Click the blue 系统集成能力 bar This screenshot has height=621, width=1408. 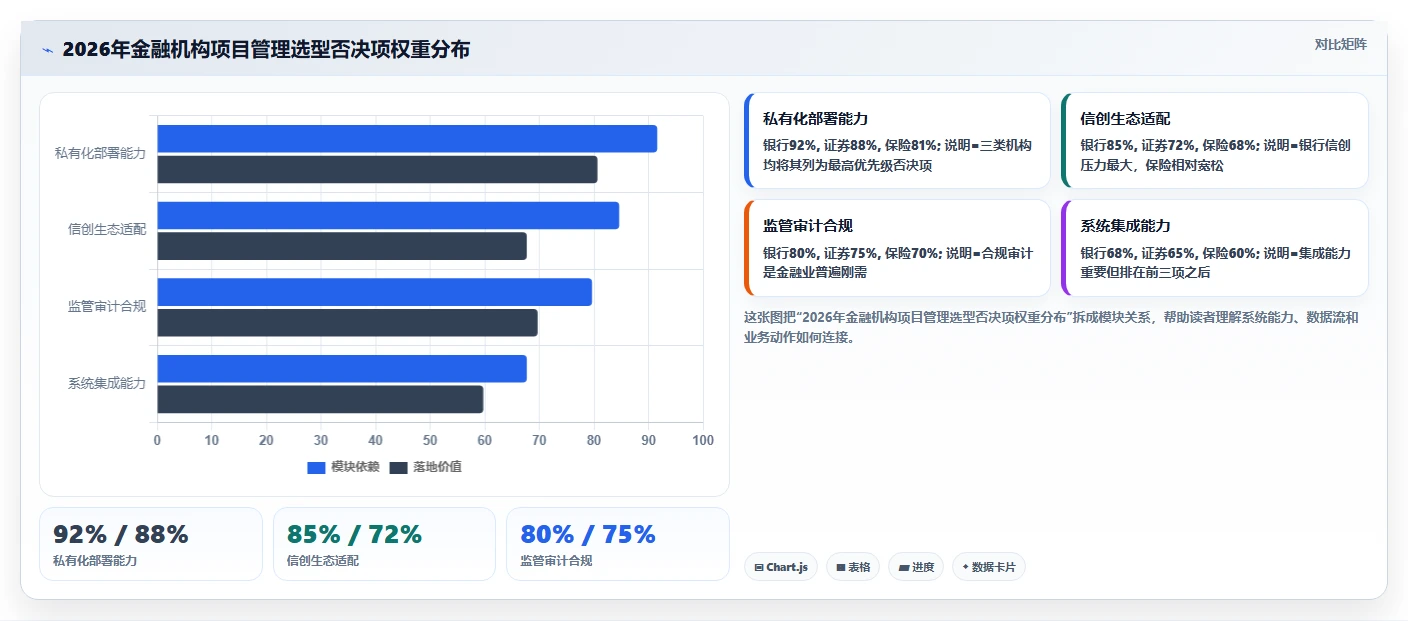pos(342,368)
